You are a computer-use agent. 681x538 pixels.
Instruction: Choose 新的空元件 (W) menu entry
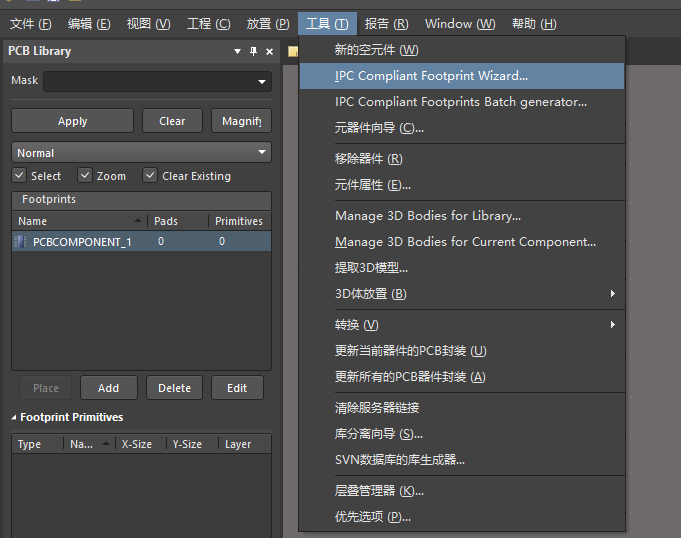click(462, 50)
